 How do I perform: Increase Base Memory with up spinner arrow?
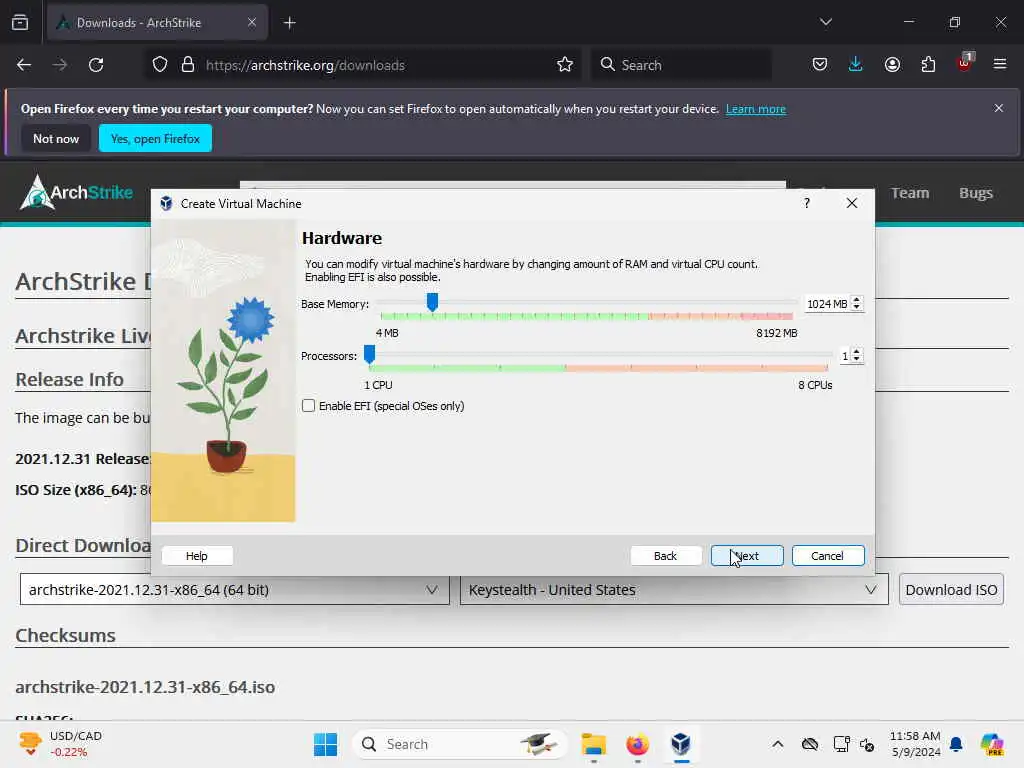click(x=857, y=300)
